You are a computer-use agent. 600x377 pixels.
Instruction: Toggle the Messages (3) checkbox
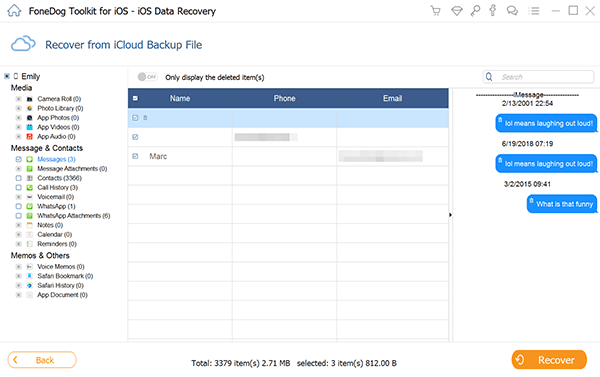coord(18,159)
